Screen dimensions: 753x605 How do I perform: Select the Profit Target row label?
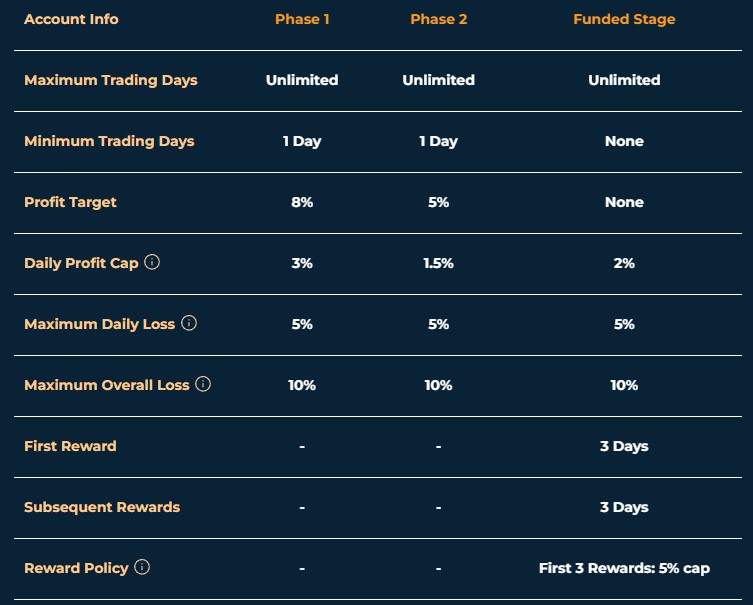point(70,202)
